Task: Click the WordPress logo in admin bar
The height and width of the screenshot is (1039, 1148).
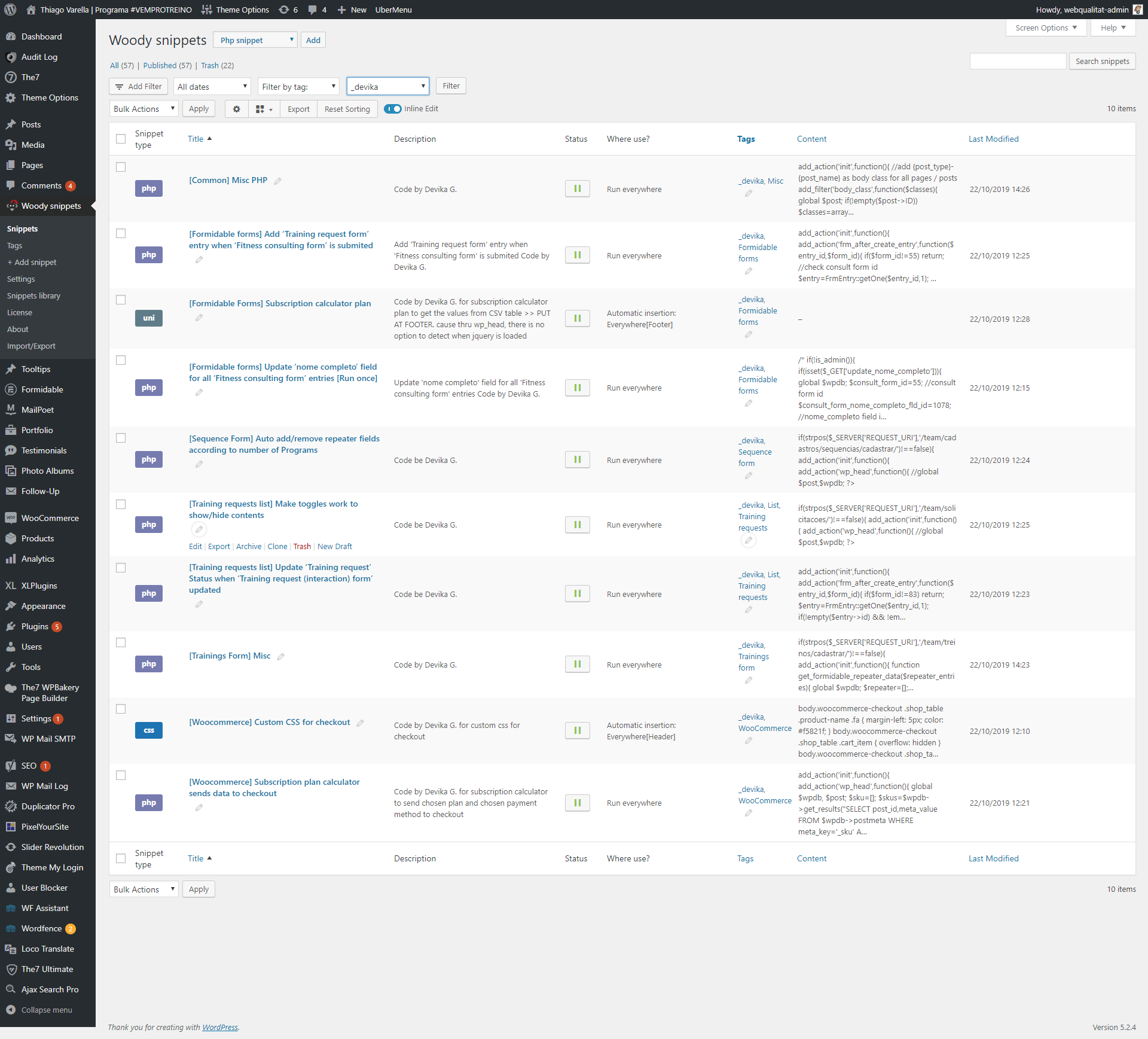Action: tap(10, 10)
